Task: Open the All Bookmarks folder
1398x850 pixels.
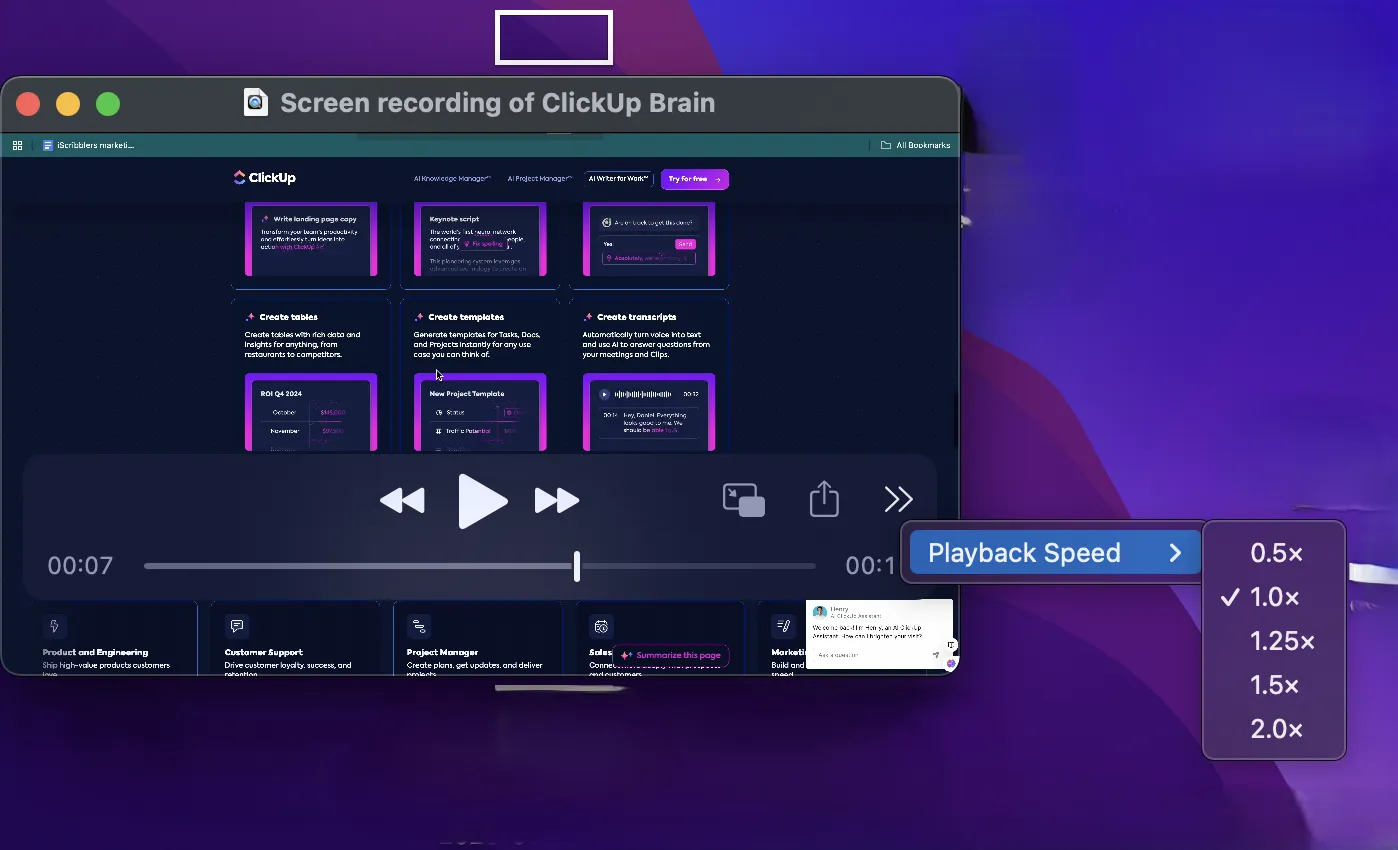Action: tap(915, 145)
